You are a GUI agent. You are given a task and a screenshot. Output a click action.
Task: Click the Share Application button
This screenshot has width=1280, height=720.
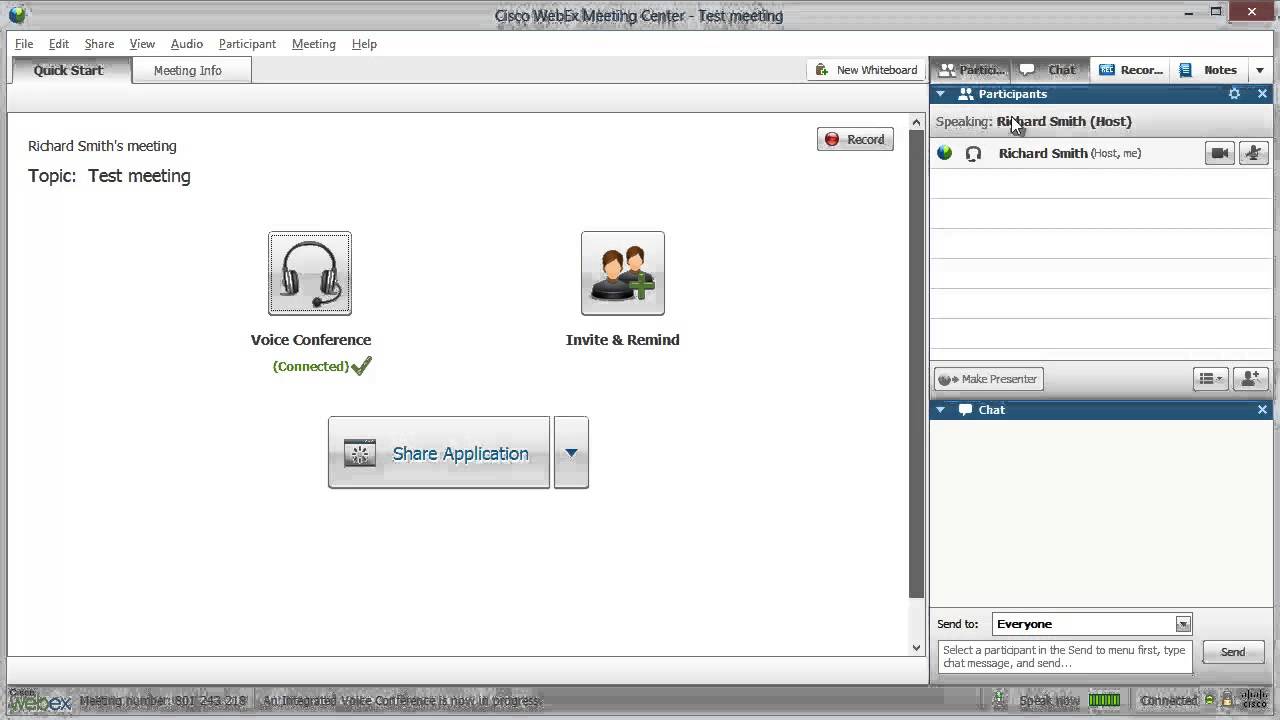[439, 453]
